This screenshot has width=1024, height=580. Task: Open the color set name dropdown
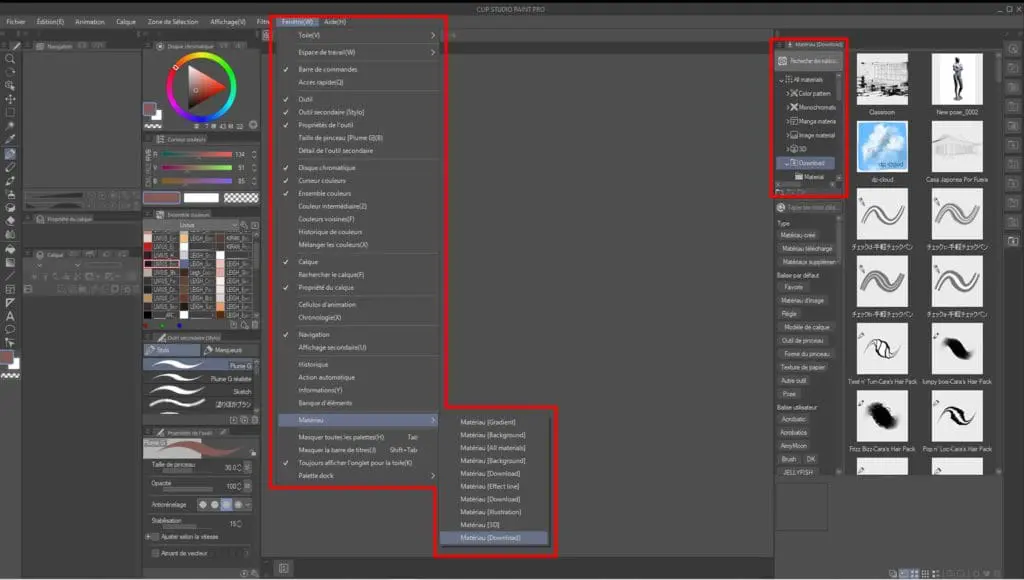pos(191,225)
